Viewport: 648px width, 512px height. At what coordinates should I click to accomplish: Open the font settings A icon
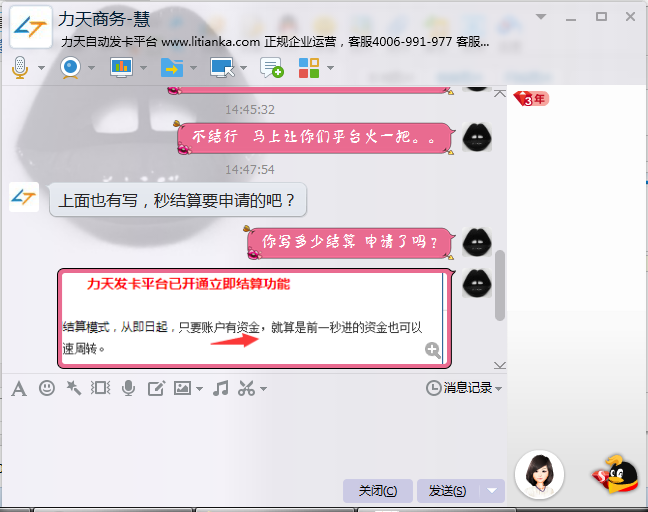tap(19, 388)
